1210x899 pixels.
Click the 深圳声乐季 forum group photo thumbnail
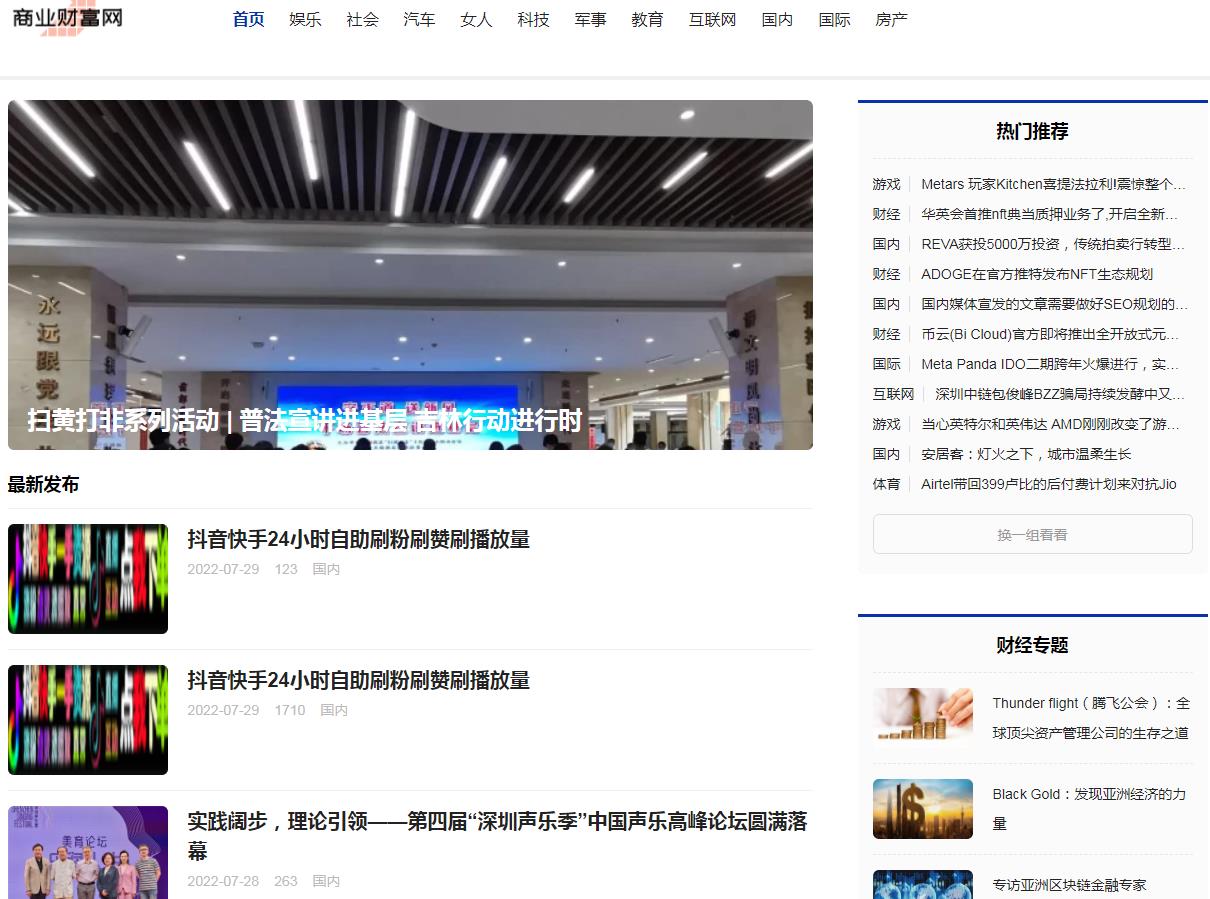(88, 852)
